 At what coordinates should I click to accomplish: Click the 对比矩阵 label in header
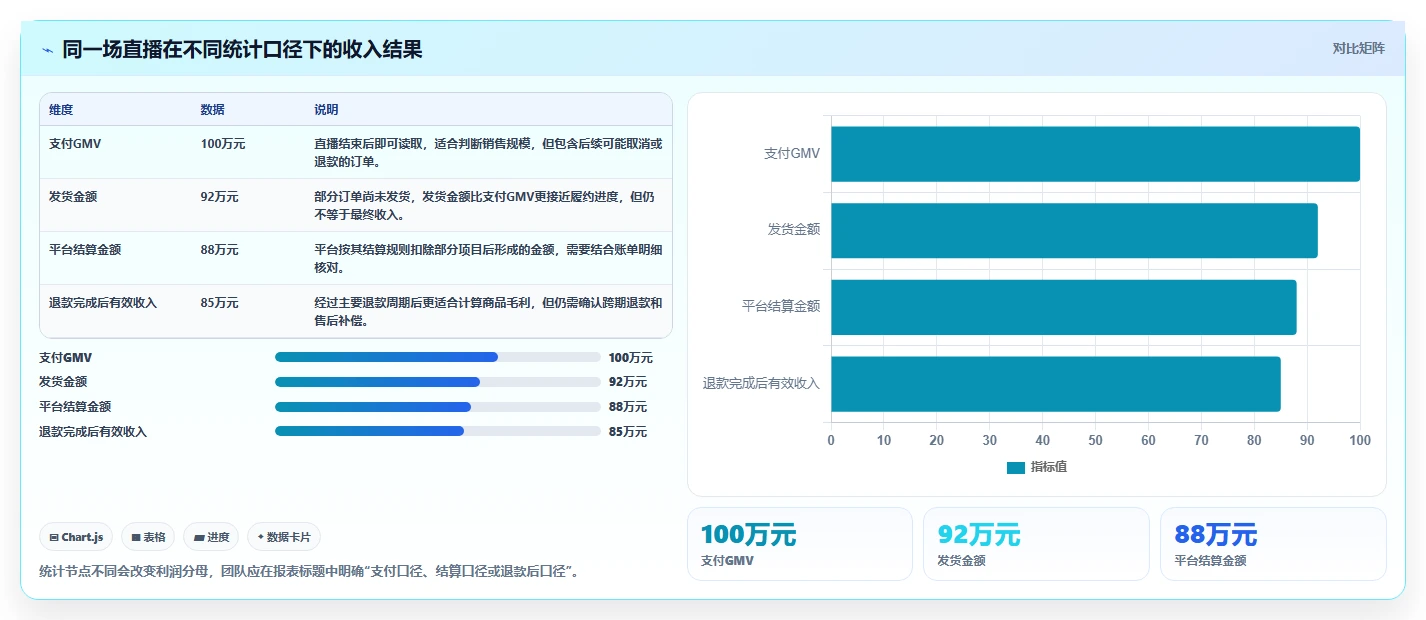pyautogui.click(x=1359, y=49)
